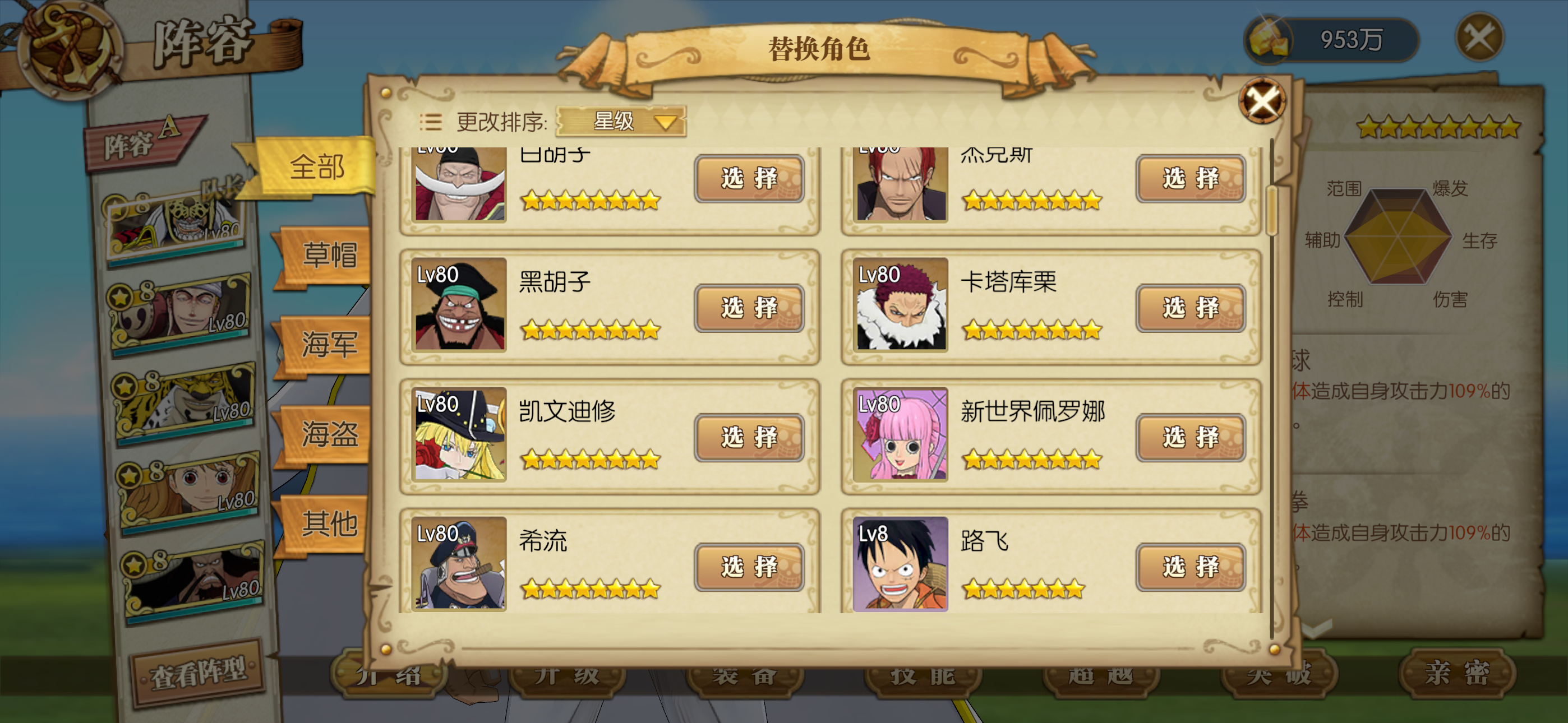Image resolution: width=1568 pixels, height=723 pixels.
Task: Click 卡塔库栗 character portrait
Action: coord(900,304)
